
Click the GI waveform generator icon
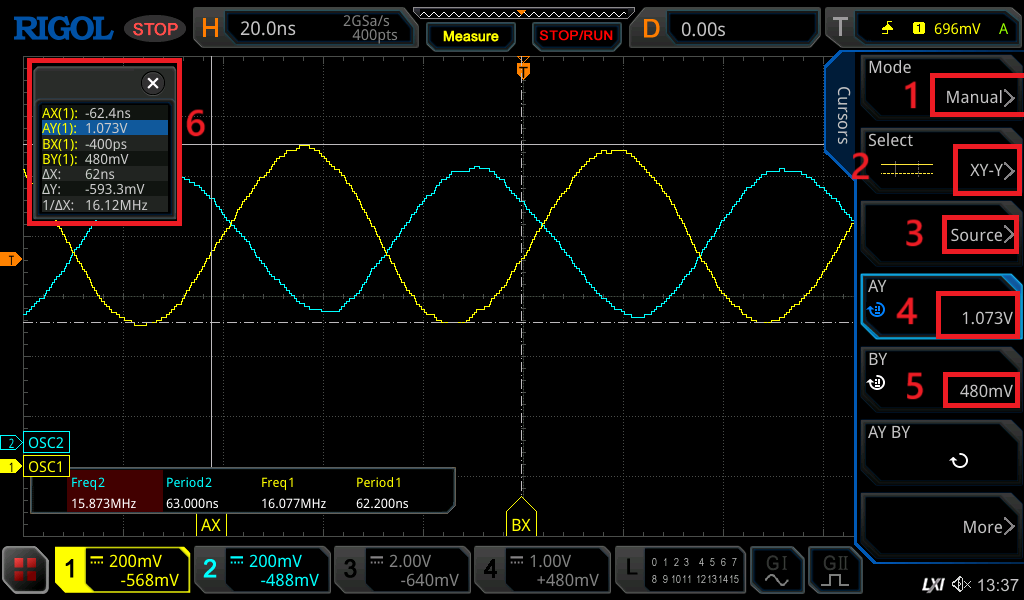point(776,571)
